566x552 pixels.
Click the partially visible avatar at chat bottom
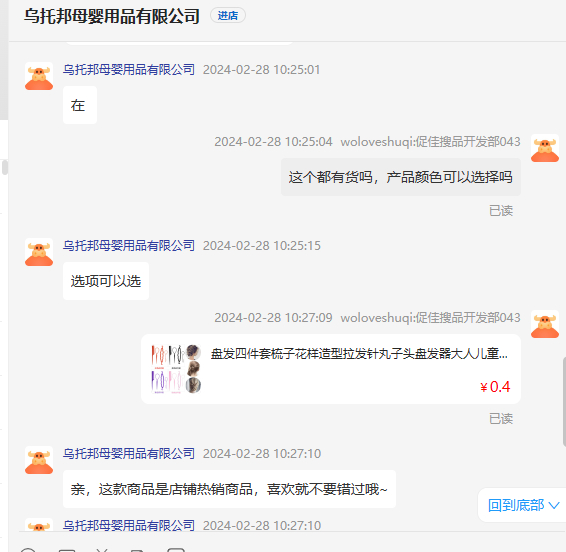(x=39, y=525)
